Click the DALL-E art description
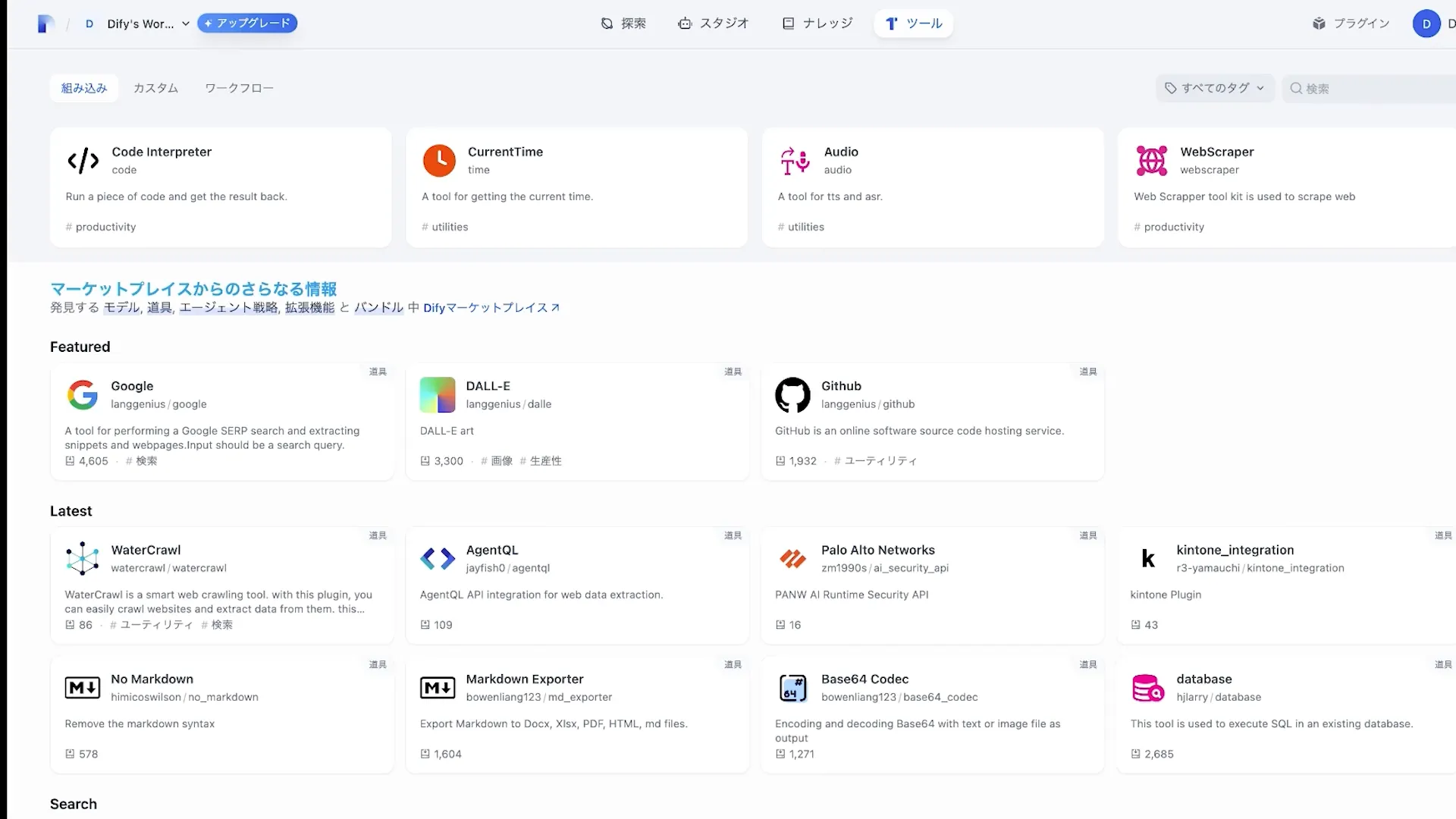 coord(447,431)
